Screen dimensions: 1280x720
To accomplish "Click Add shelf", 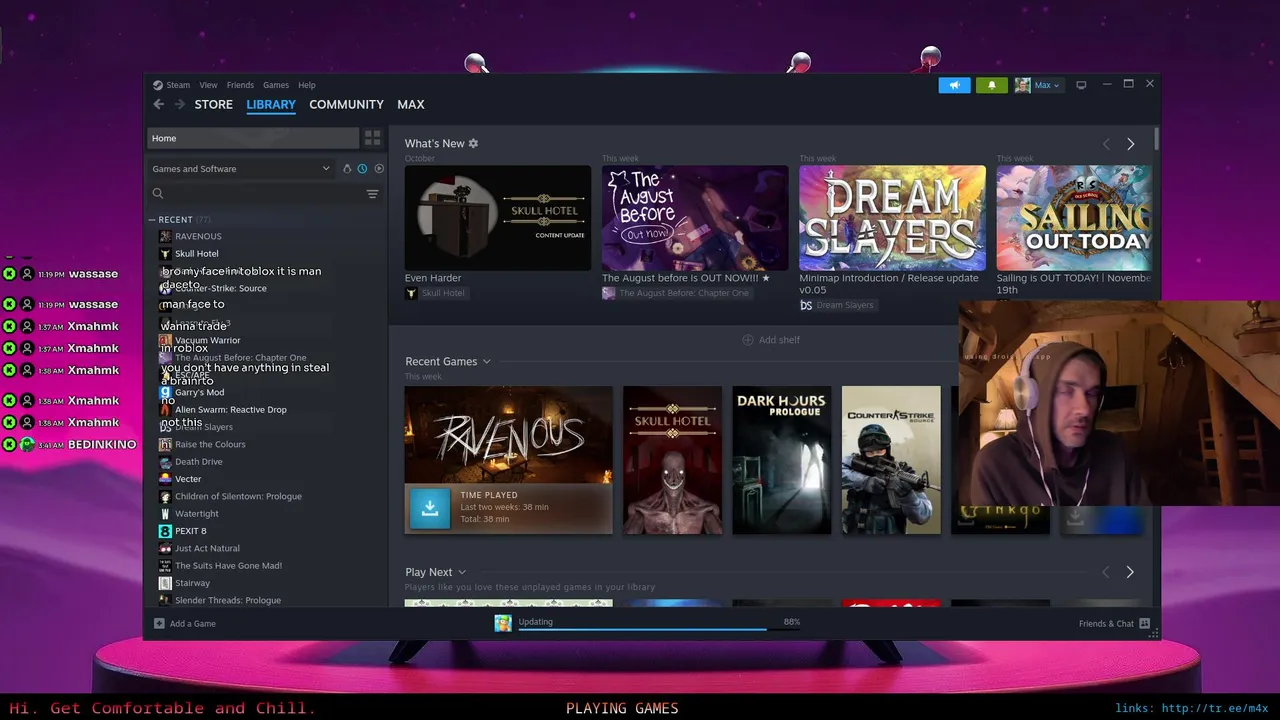I will click(x=771, y=340).
